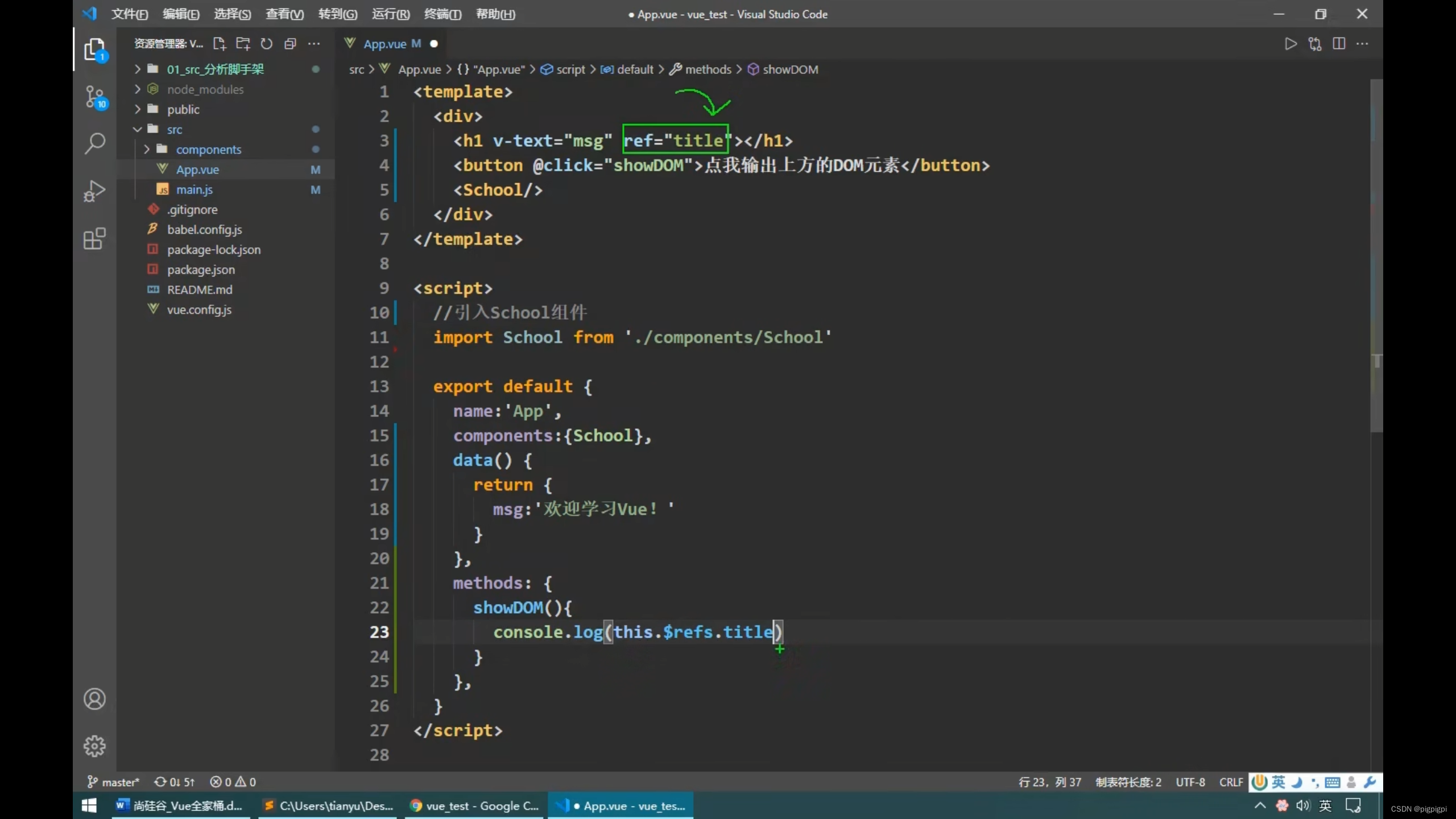This screenshot has width=1456, height=819.
Task: Expand the node_modules folder
Action: coord(225,89)
